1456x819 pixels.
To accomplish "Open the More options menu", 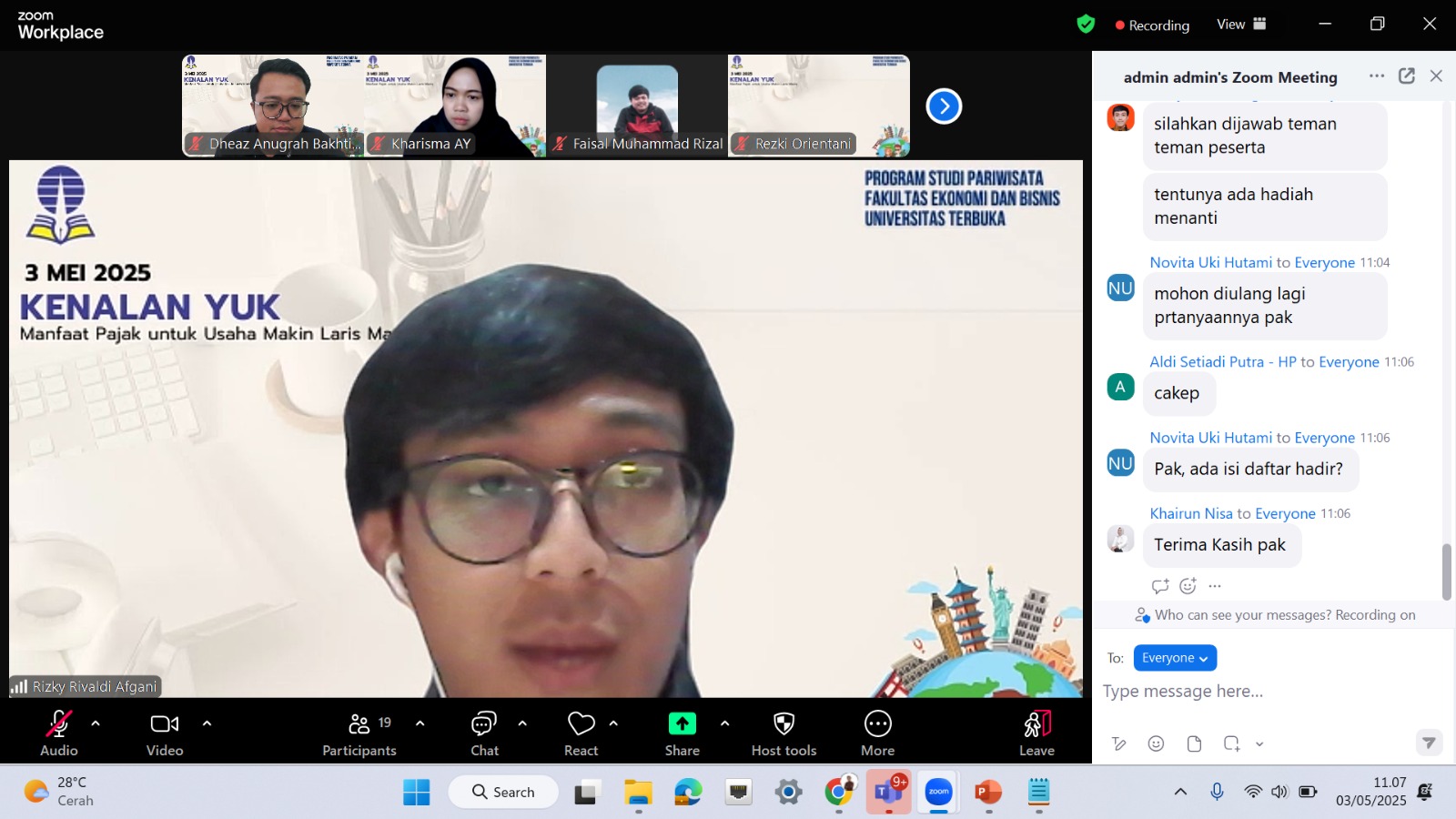I will pos(877,733).
